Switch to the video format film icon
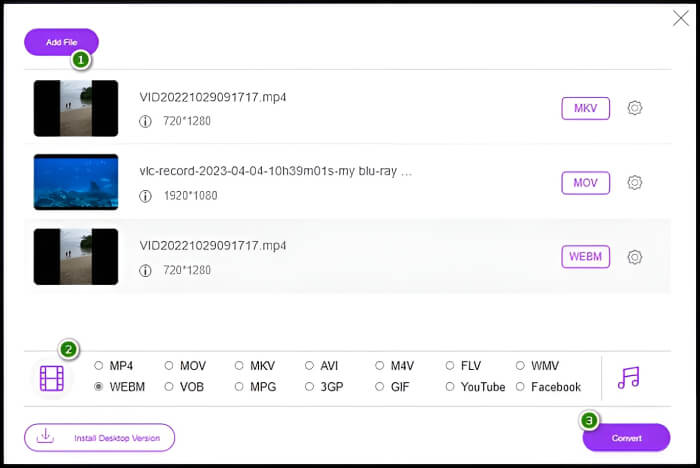 [52, 378]
